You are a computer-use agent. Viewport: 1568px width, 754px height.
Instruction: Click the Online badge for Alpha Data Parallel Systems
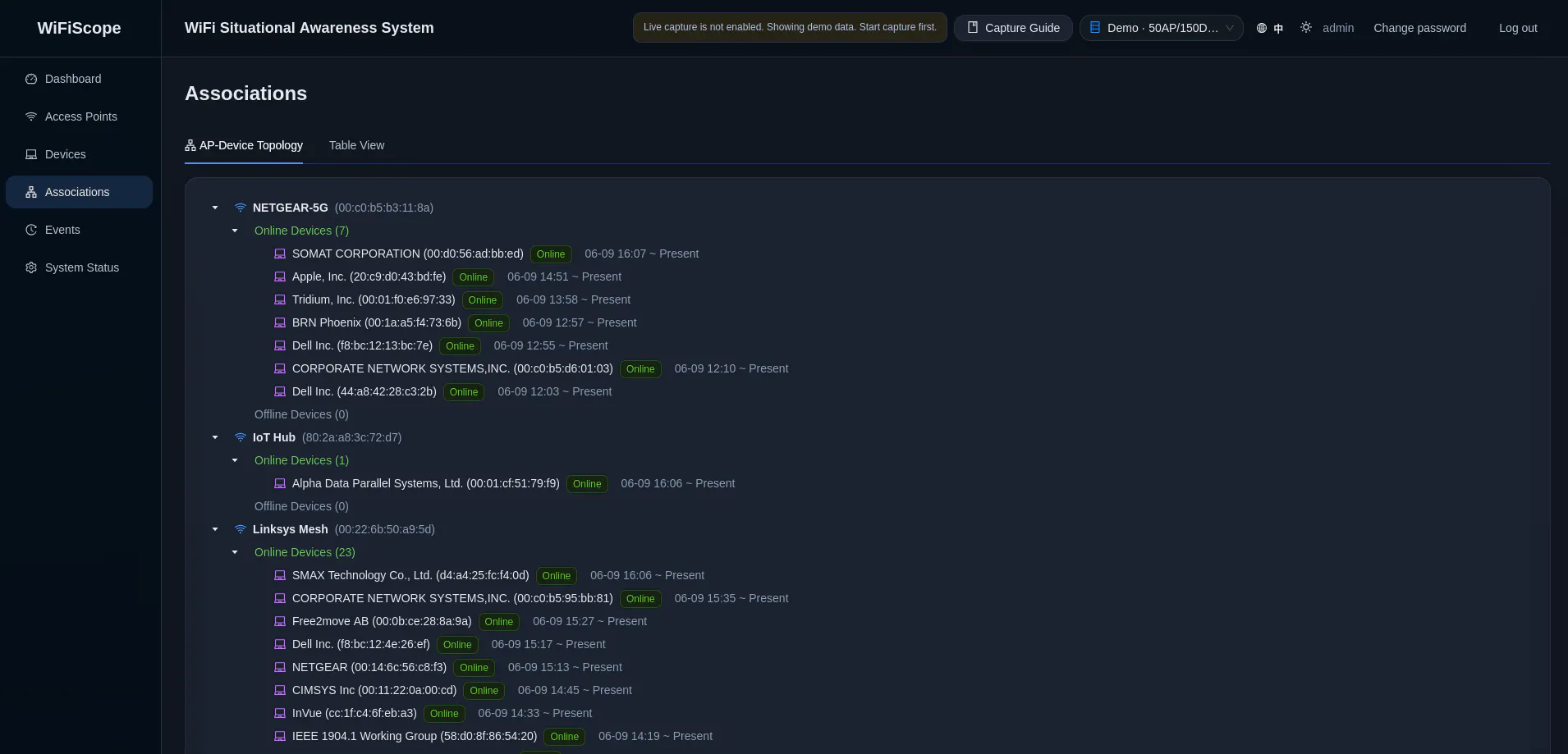coord(587,484)
